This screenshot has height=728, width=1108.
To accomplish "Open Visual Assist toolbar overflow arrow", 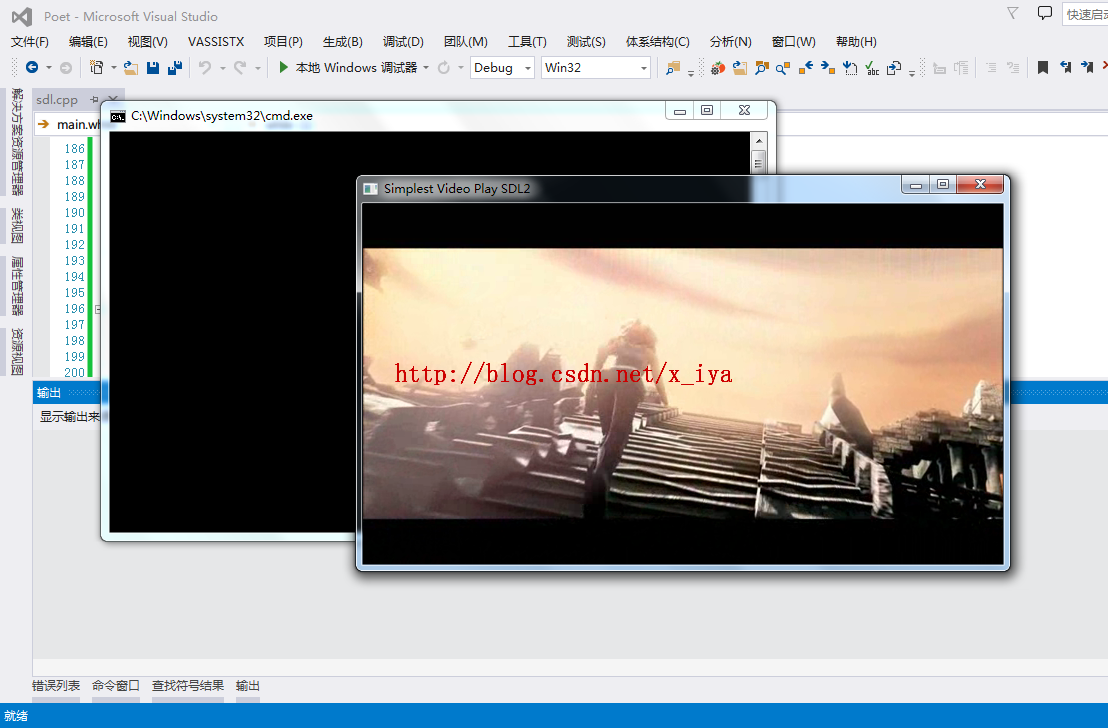I will click(912, 73).
